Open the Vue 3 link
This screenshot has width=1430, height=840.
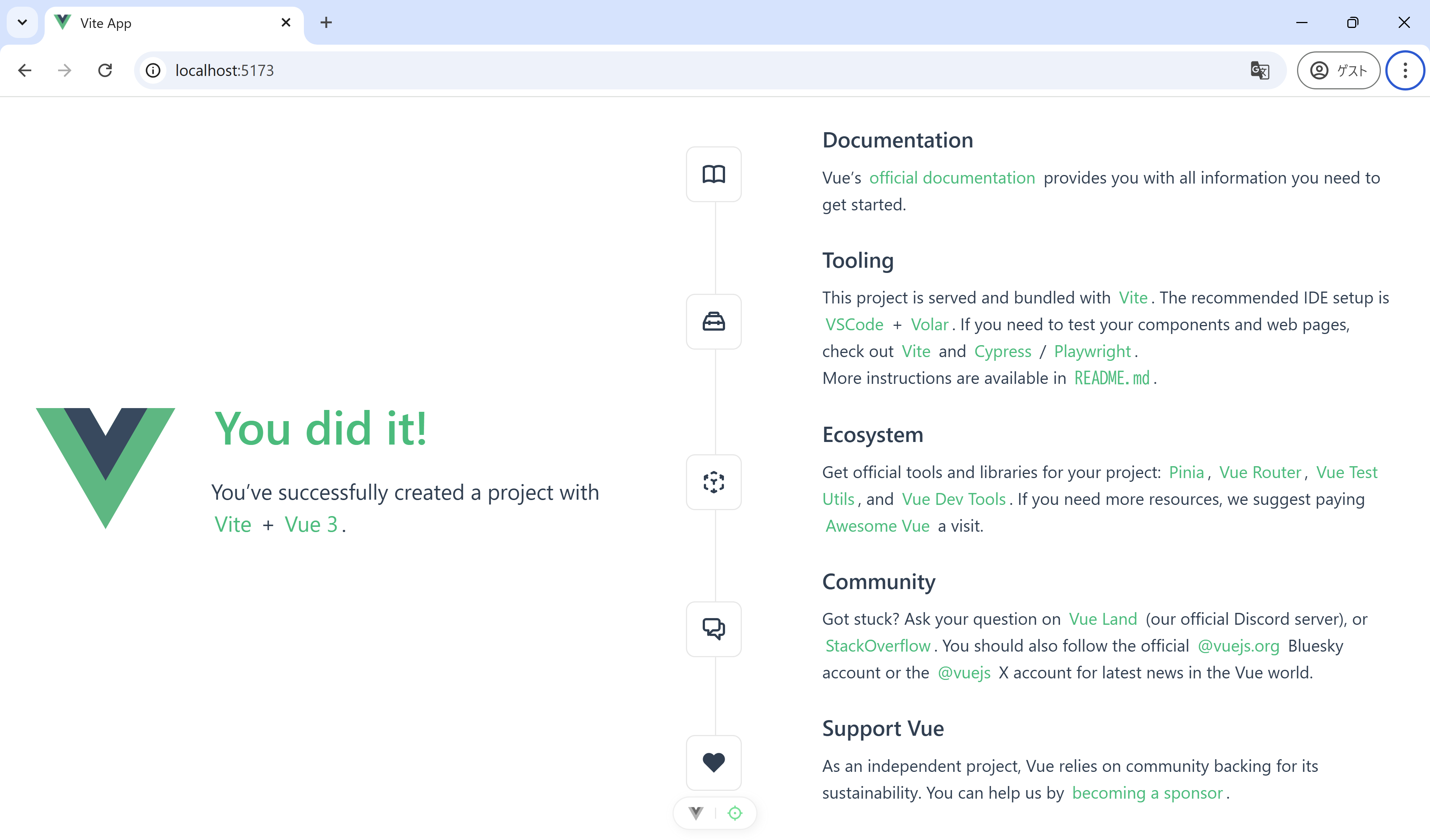click(311, 524)
